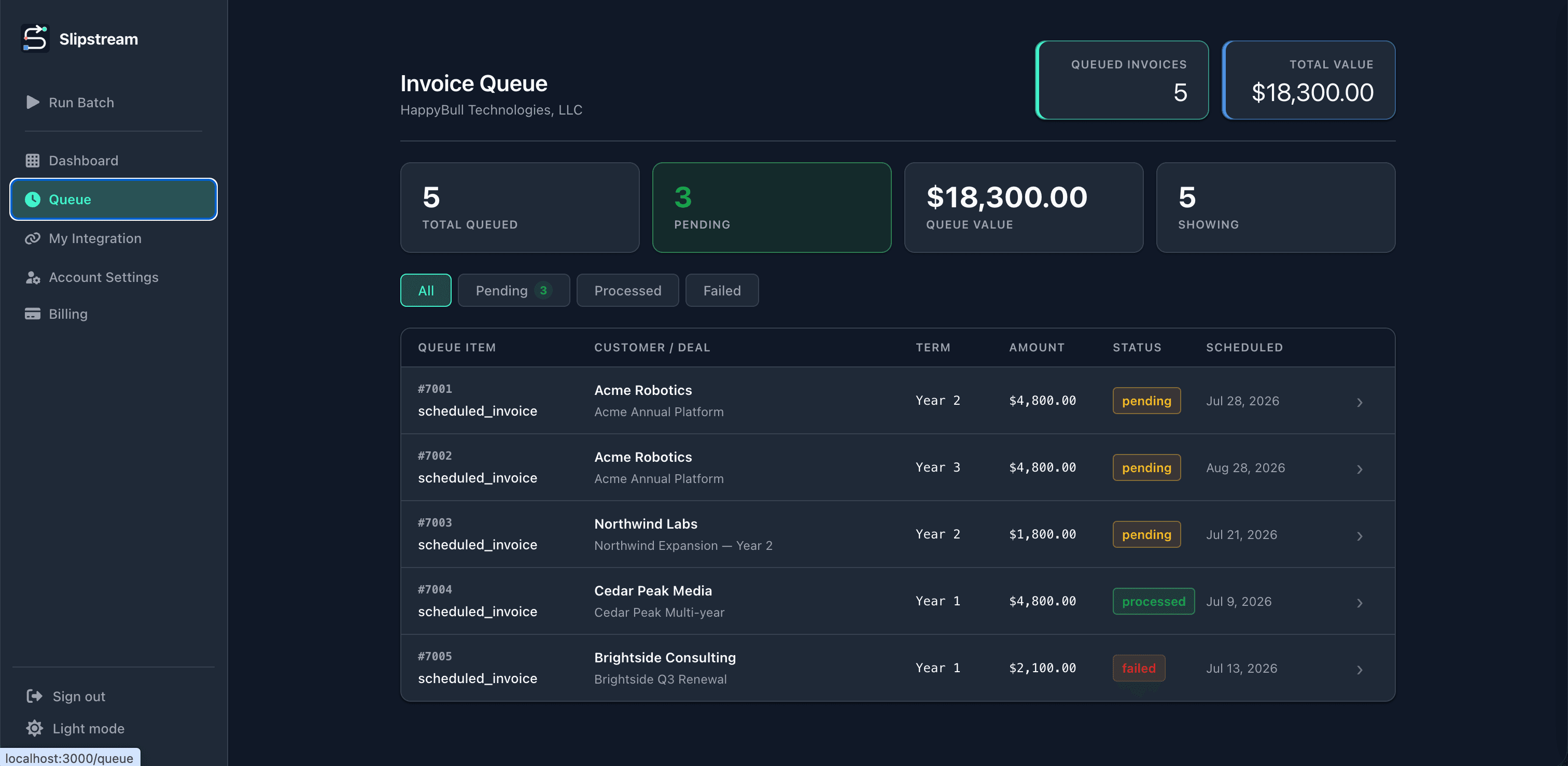Click the Queue Item column header
This screenshot has width=1568, height=766.
[456, 347]
